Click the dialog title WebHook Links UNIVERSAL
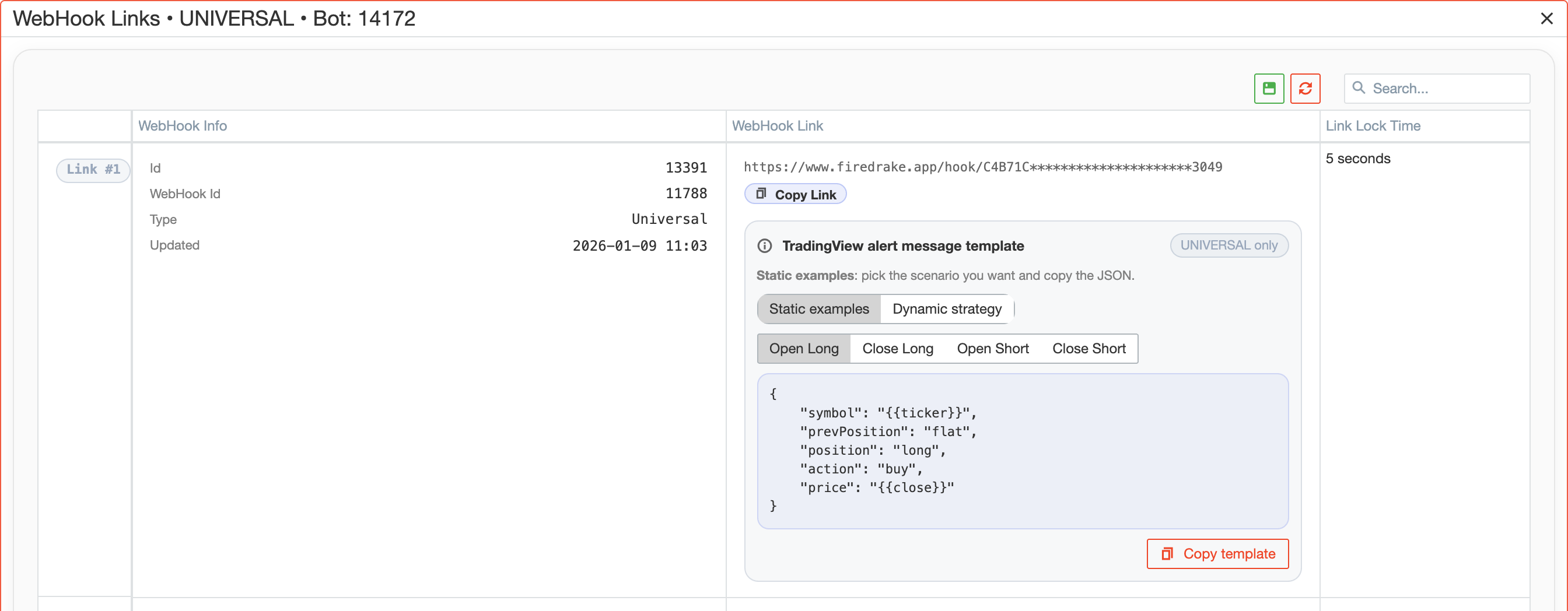This screenshot has width=1568, height=611. pyautogui.click(x=213, y=19)
